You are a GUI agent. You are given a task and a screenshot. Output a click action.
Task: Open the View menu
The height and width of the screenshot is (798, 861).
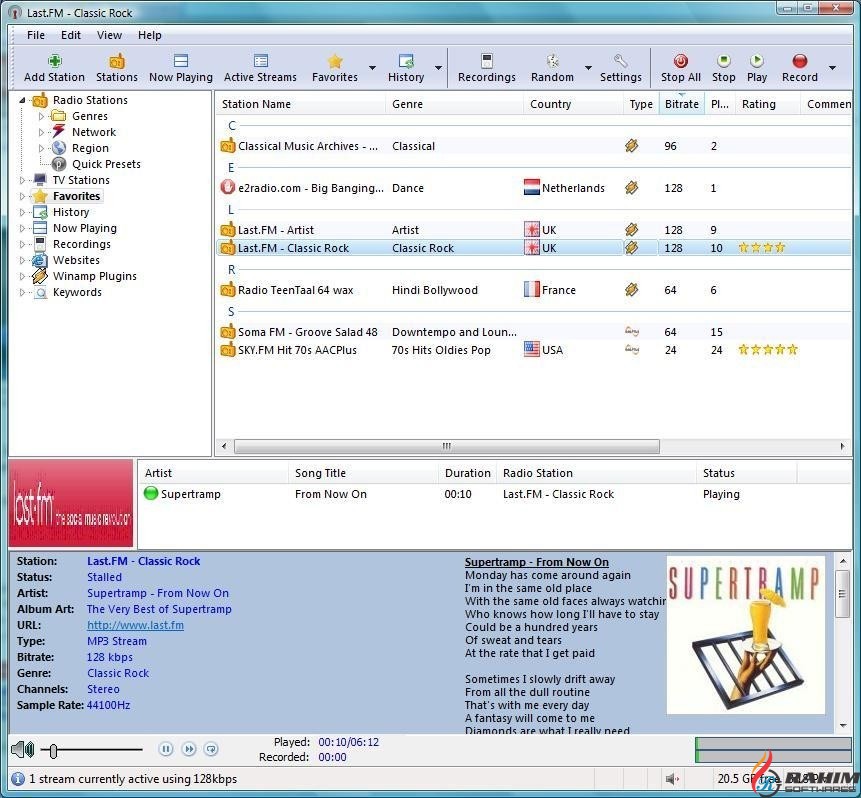pos(109,35)
